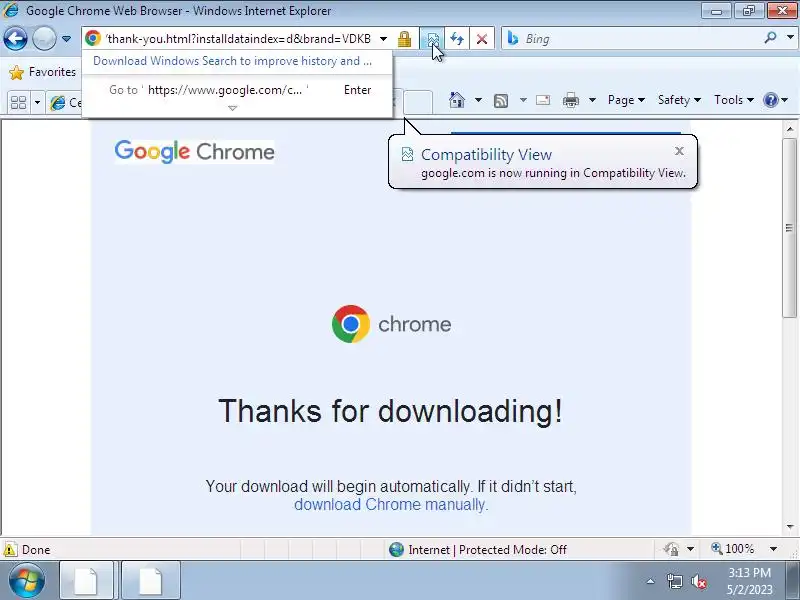Close the Compatibility View notification balloon

click(x=679, y=151)
